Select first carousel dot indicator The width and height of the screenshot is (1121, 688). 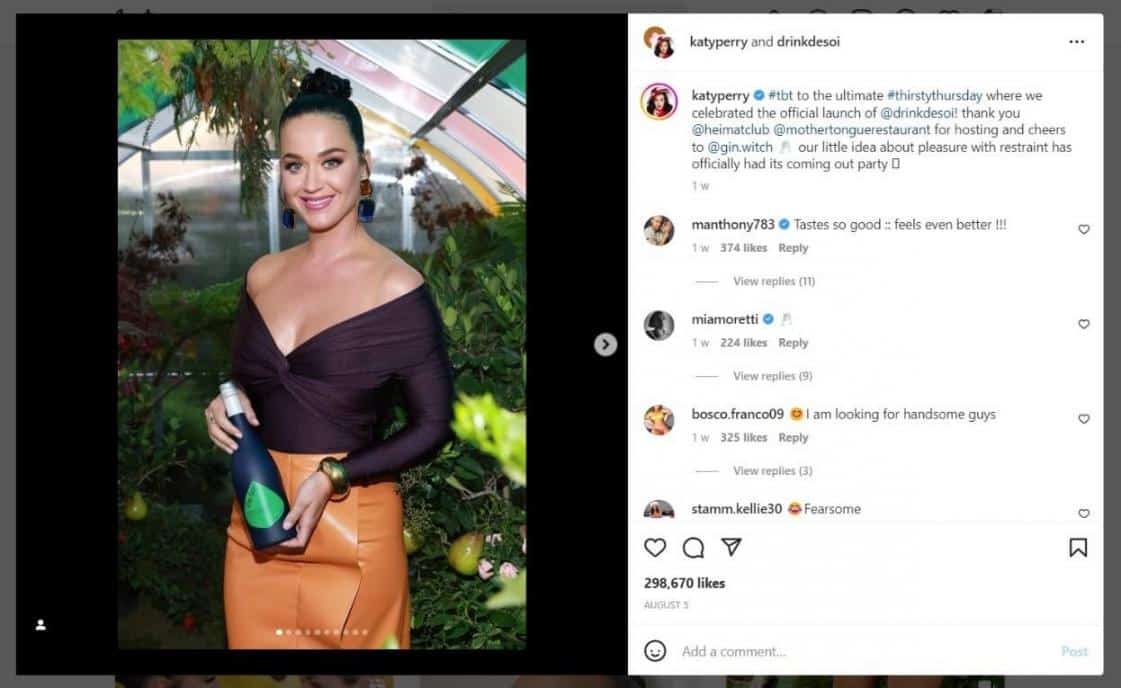coord(279,632)
